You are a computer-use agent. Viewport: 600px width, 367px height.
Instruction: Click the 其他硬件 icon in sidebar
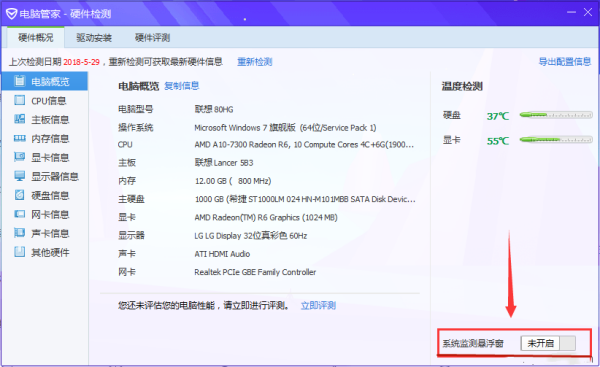20,252
